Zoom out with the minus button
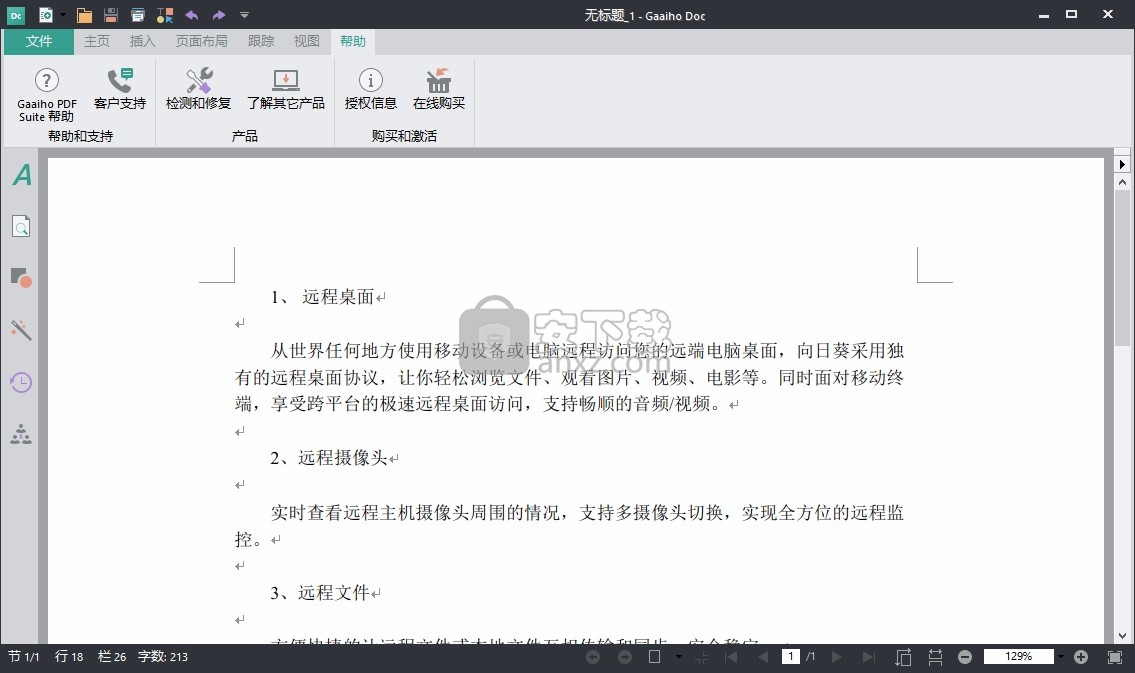The height and width of the screenshot is (673, 1135). (x=965, y=657)
